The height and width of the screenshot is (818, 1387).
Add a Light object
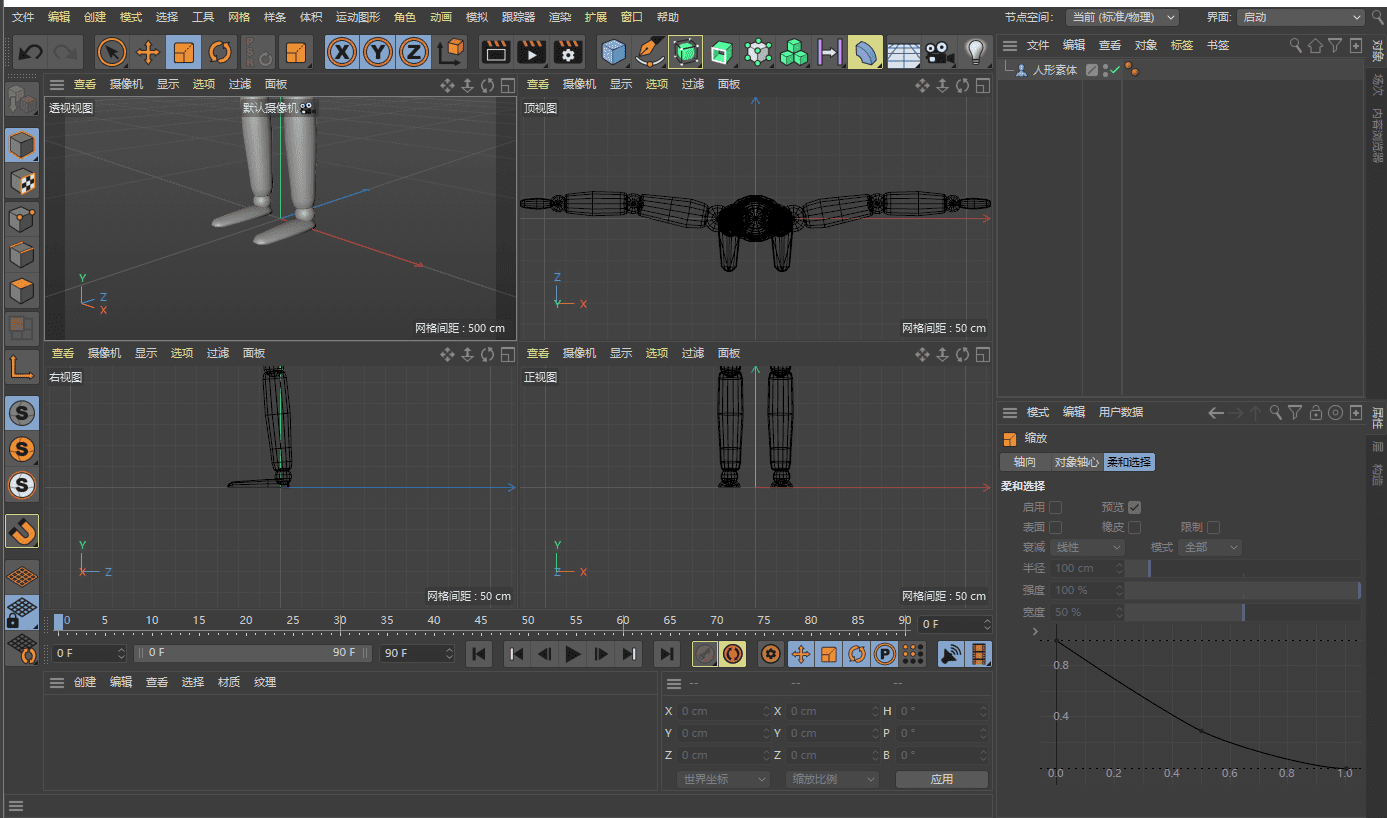(x=976, y=52)
